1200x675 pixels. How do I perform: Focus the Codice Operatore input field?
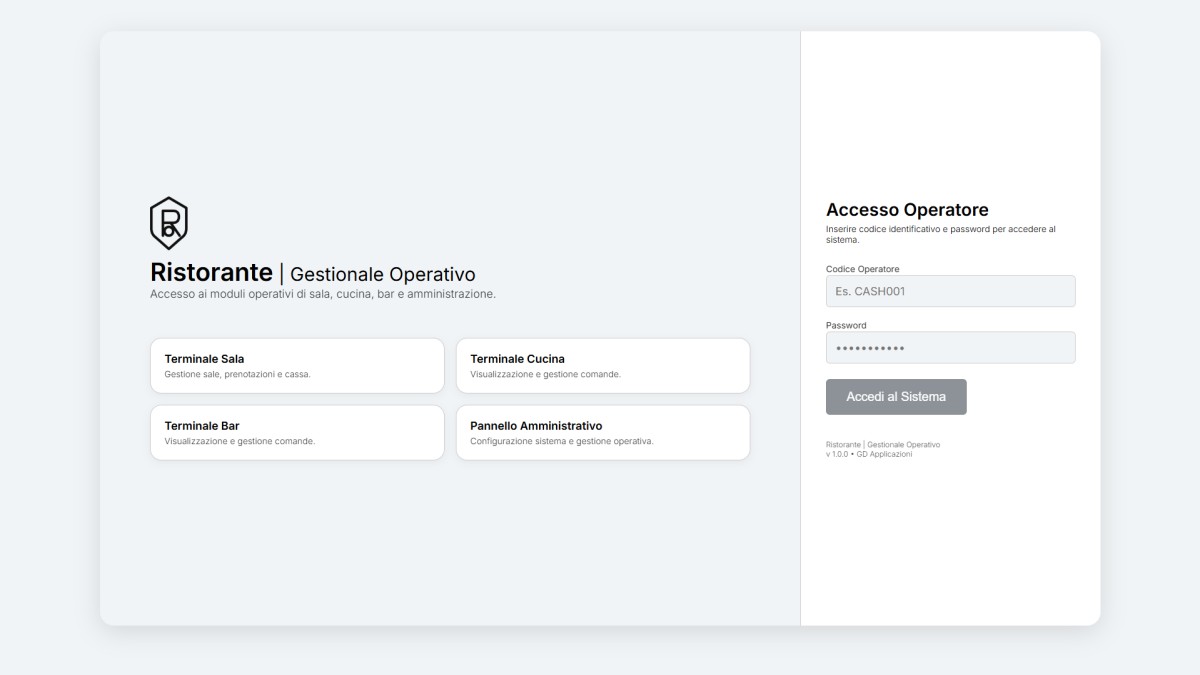click(951, 291)
